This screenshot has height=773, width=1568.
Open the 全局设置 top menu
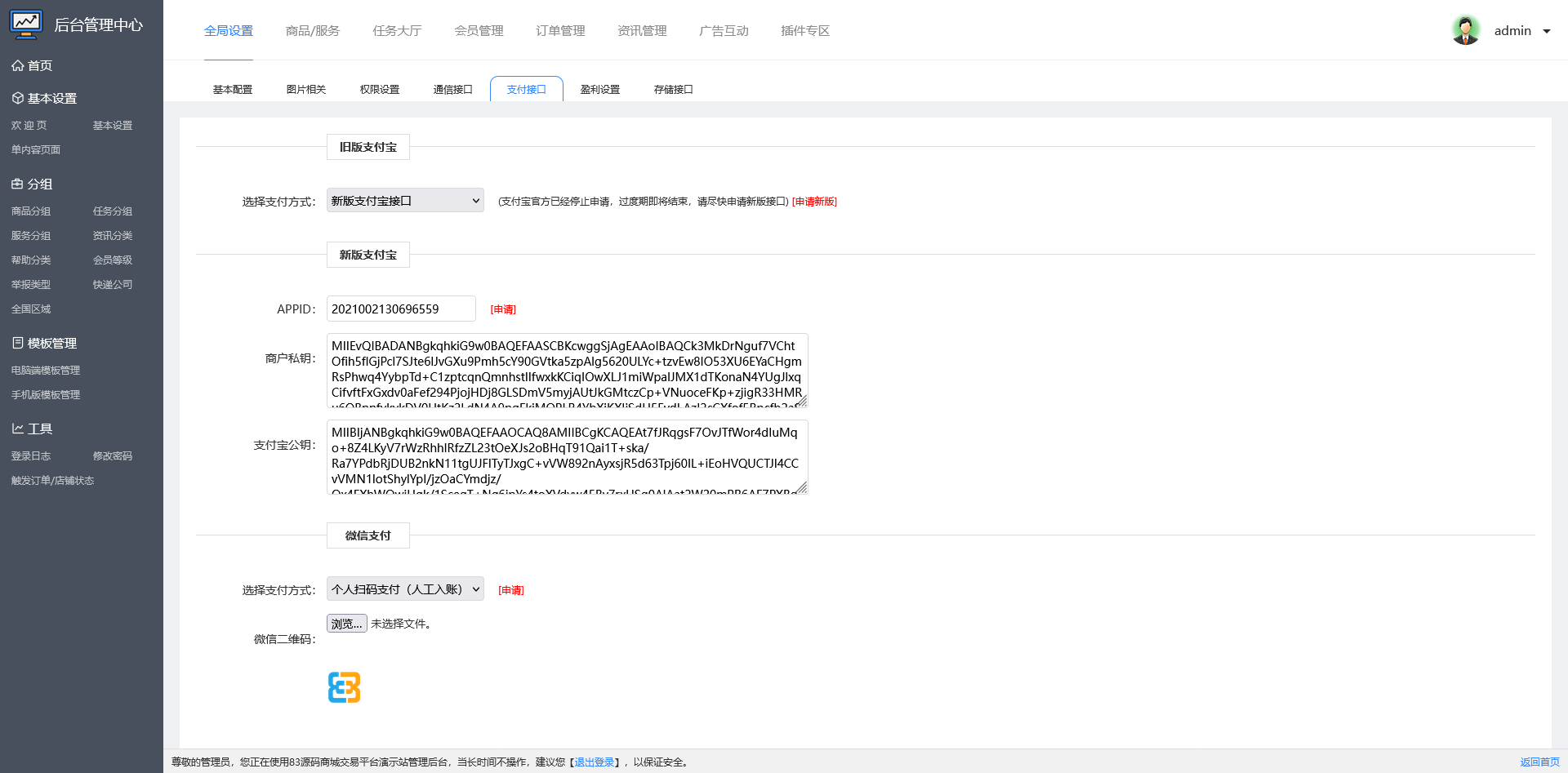point(229,30)
